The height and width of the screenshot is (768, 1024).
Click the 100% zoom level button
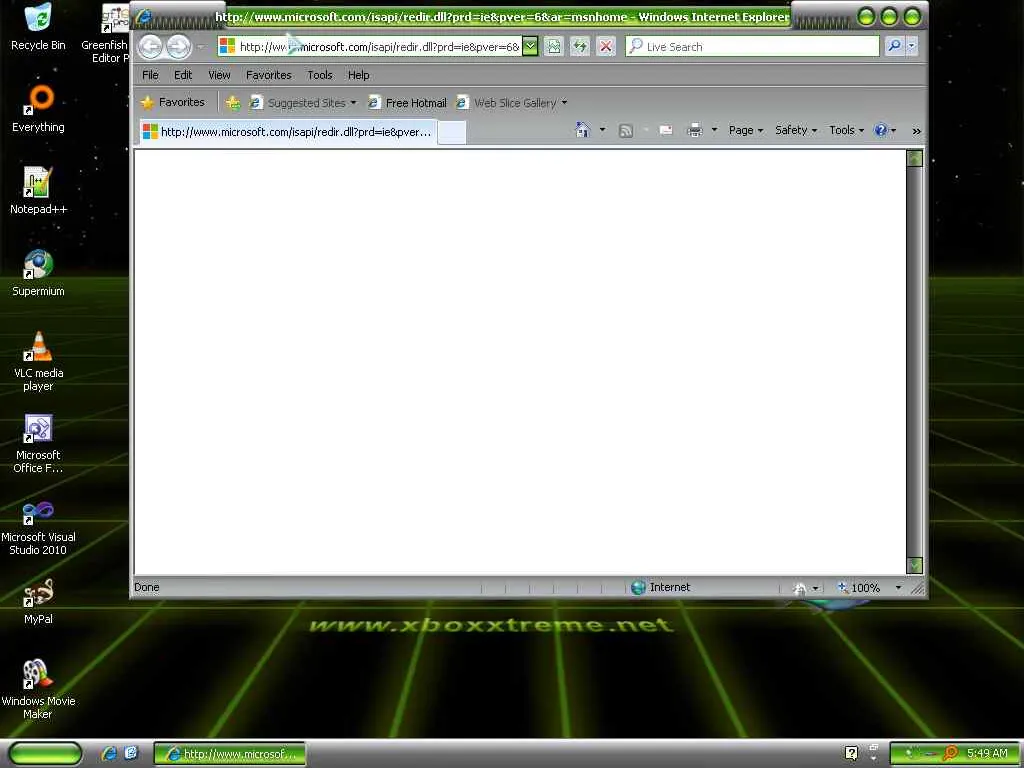pos(859,588)
